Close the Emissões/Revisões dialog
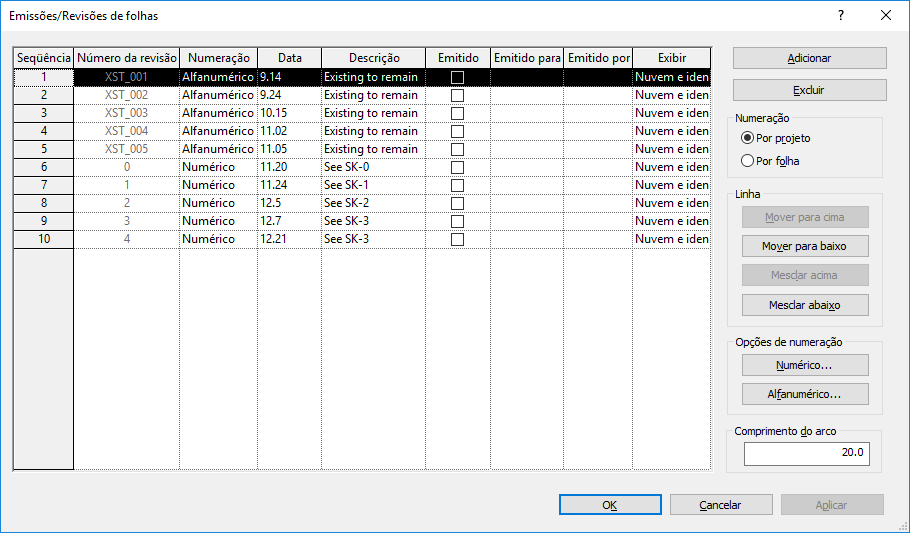Image resolution: width=910 pixels, height=533 pixels. (x=886, y=16)
